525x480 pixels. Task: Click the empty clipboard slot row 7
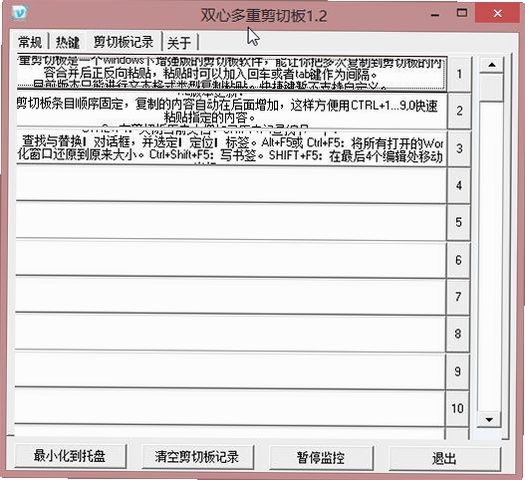(x=230, y=297)
